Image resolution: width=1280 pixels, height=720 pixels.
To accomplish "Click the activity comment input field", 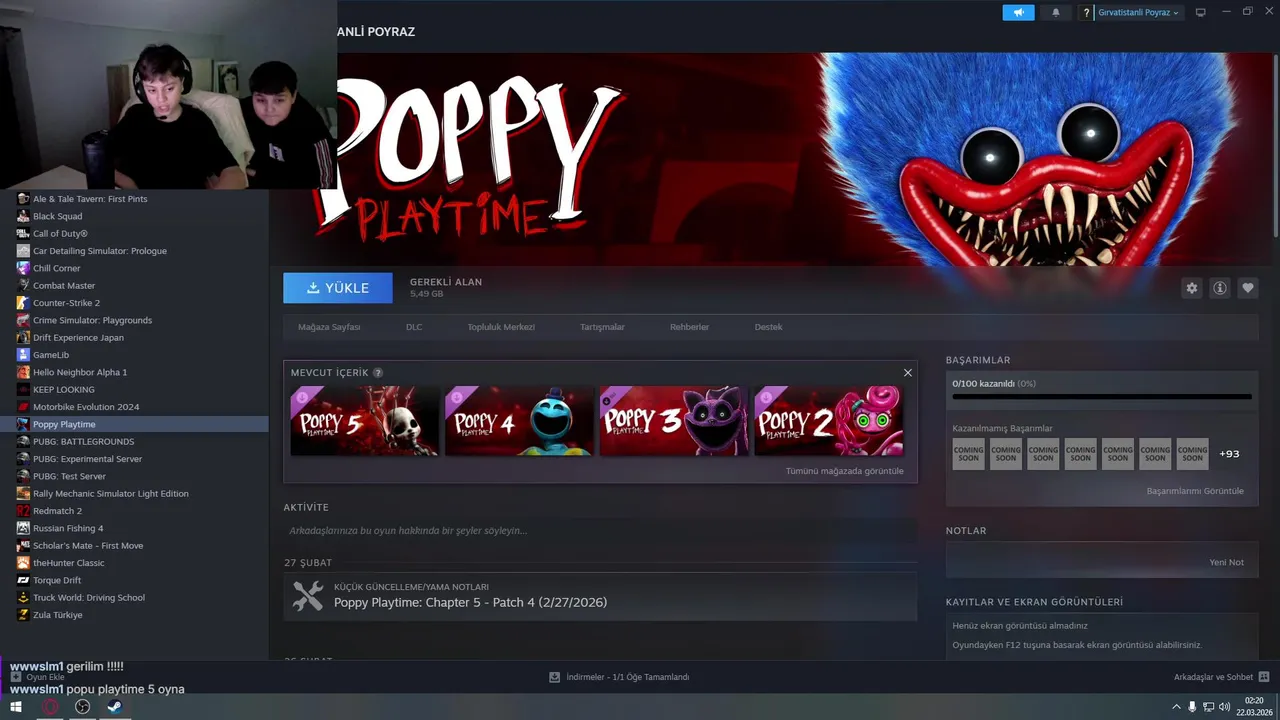I will click(600, 531).
